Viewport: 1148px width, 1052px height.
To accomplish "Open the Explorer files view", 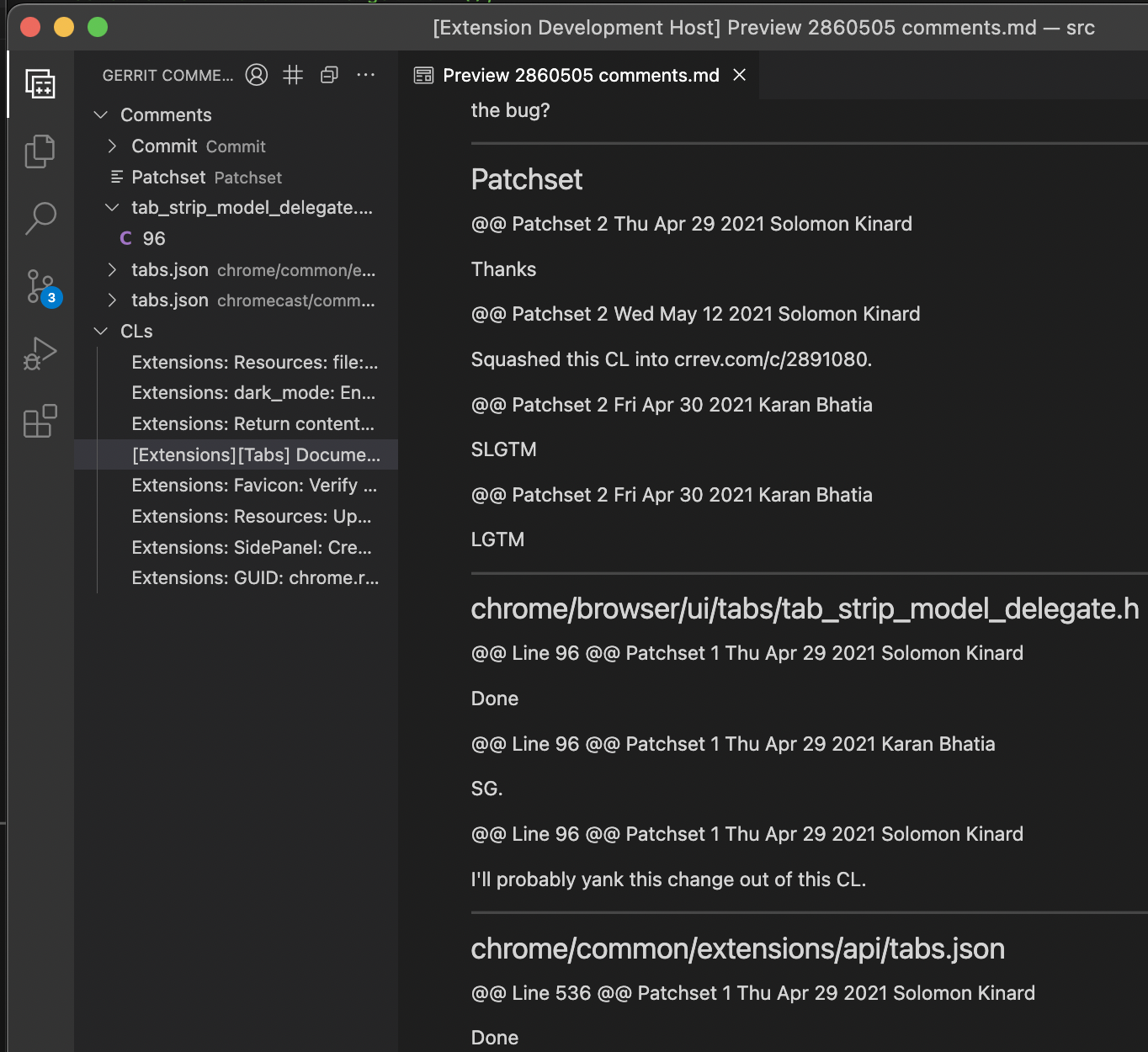I will (40, 151).
